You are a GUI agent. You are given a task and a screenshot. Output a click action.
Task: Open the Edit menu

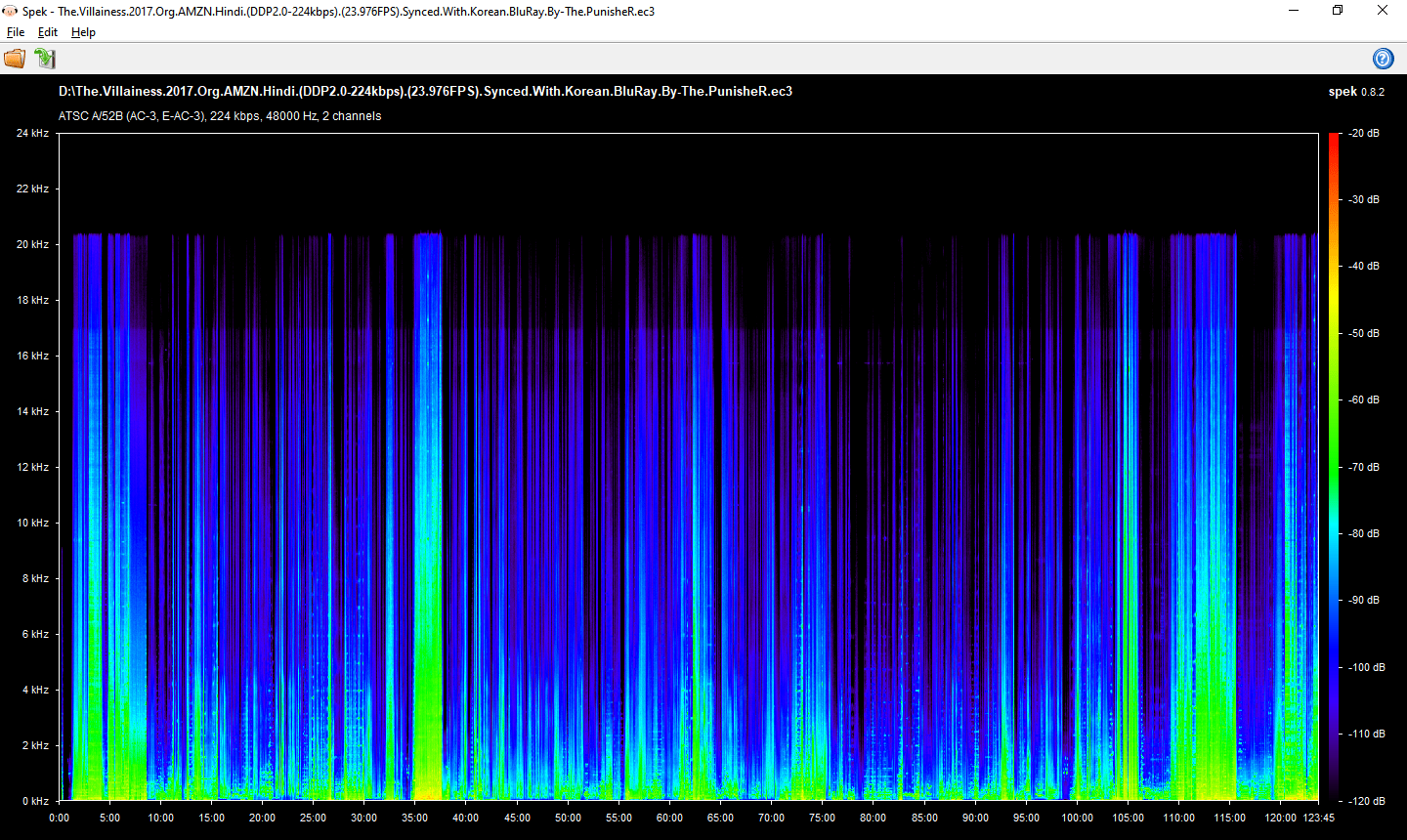tap(48, 32)
